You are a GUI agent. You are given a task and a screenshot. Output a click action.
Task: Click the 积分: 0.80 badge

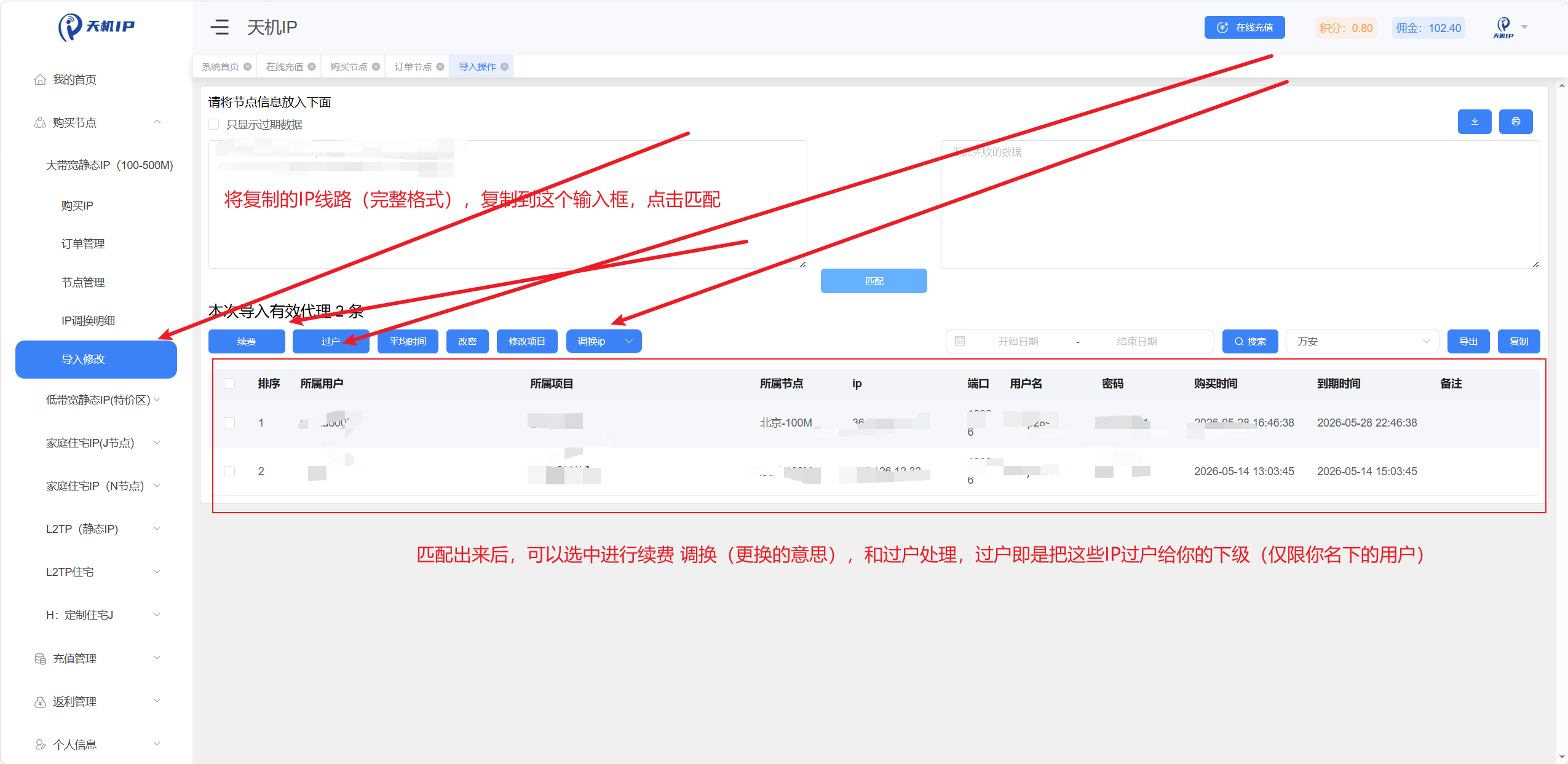tap(1345, 28)
